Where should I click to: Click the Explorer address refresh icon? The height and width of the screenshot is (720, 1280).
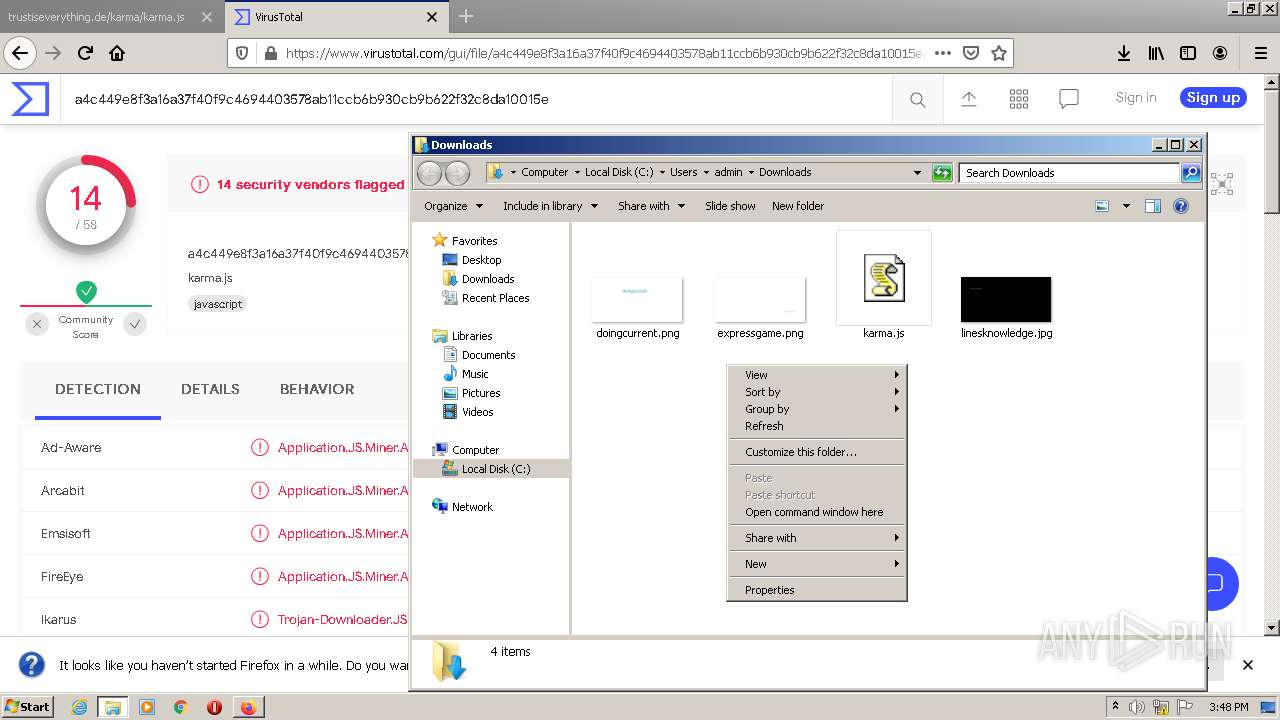click(x=942, y=173)
